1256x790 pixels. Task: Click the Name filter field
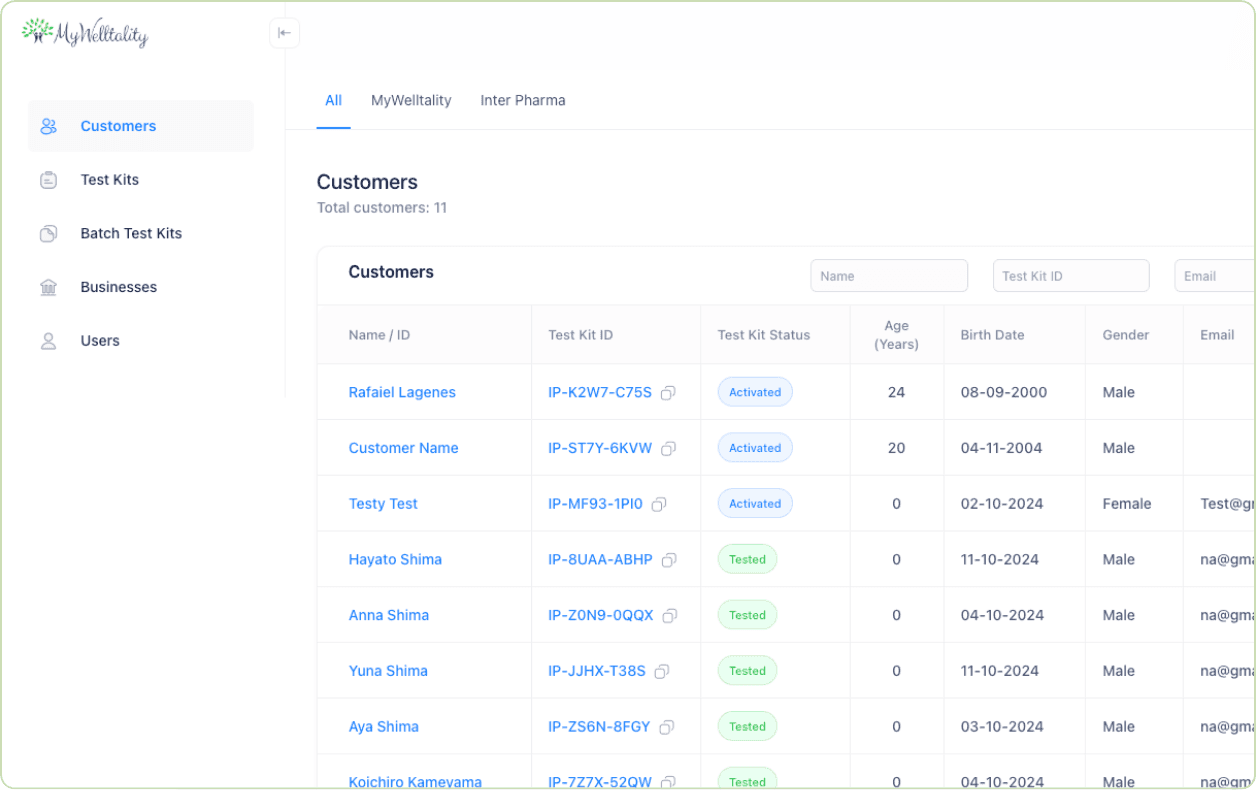coord(889,276)
